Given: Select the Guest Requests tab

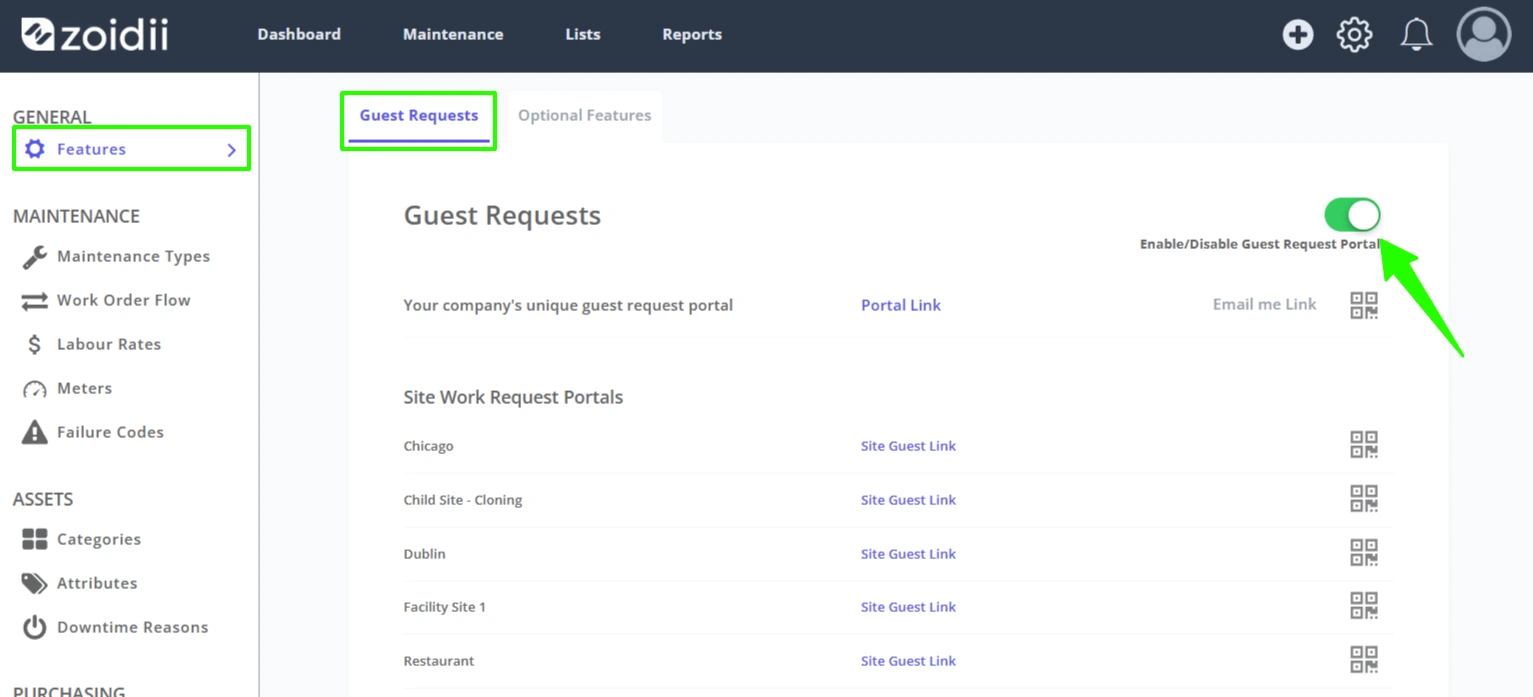Looking at the screenshot, I should coord(419,116).
